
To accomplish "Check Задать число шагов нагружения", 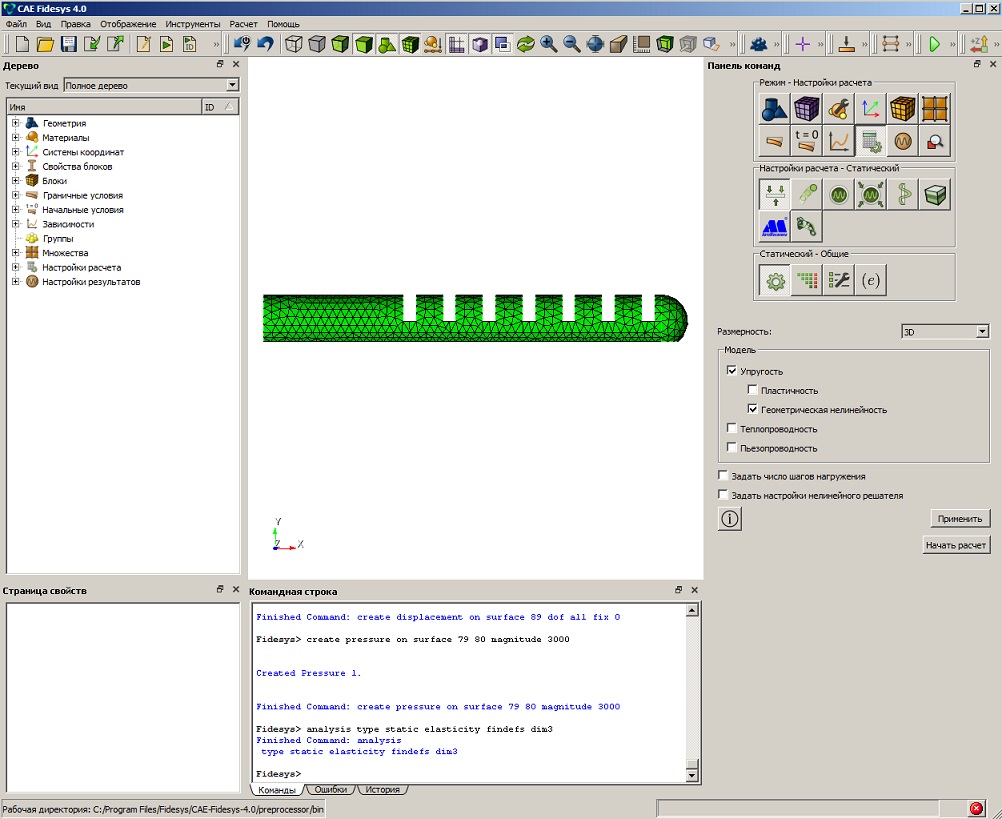I will (x=723, y=475).
